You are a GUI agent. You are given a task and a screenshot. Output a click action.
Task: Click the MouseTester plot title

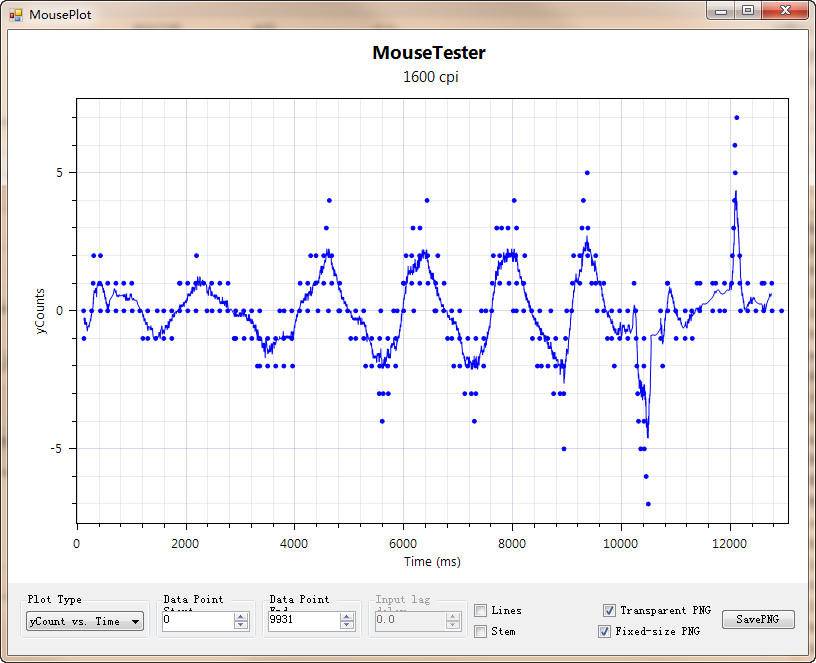click(x=429, y=53)
